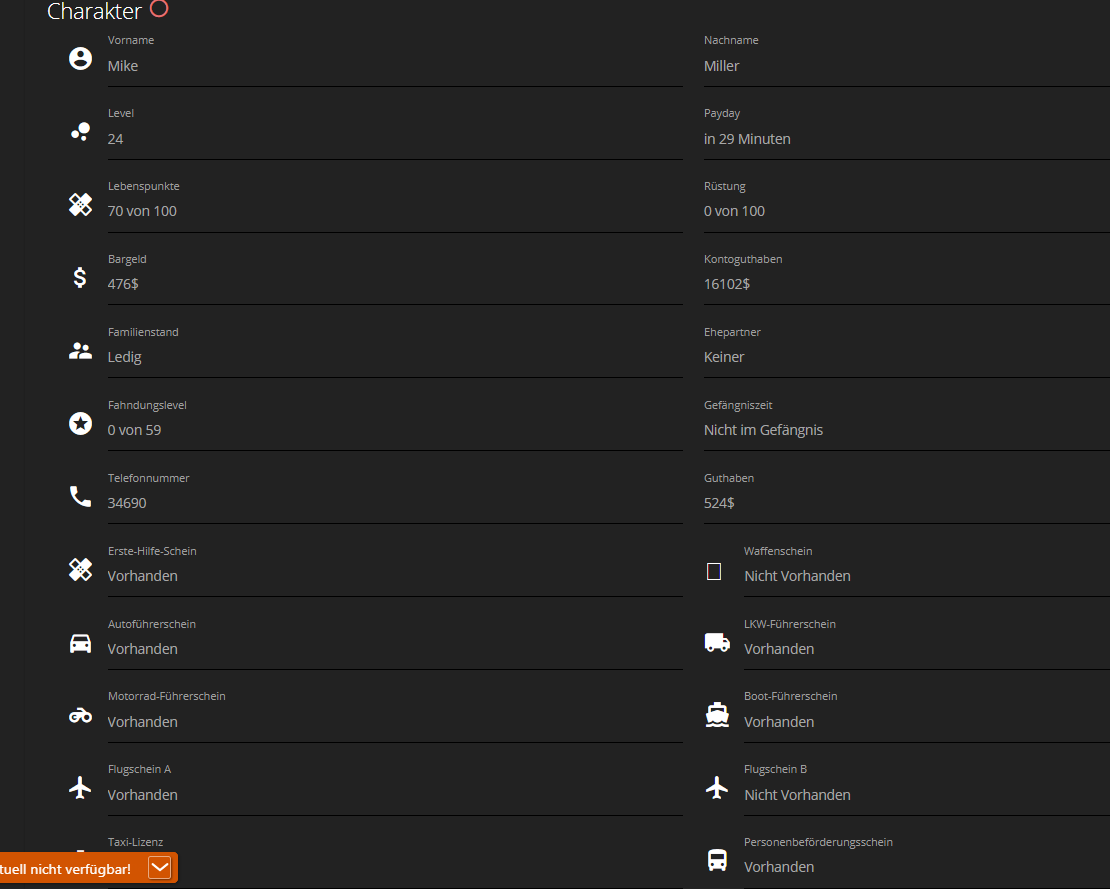Click the Level bubbles icon
Image resolution: width=1110 pixels, height=889 pixels.
coord(80,132)
